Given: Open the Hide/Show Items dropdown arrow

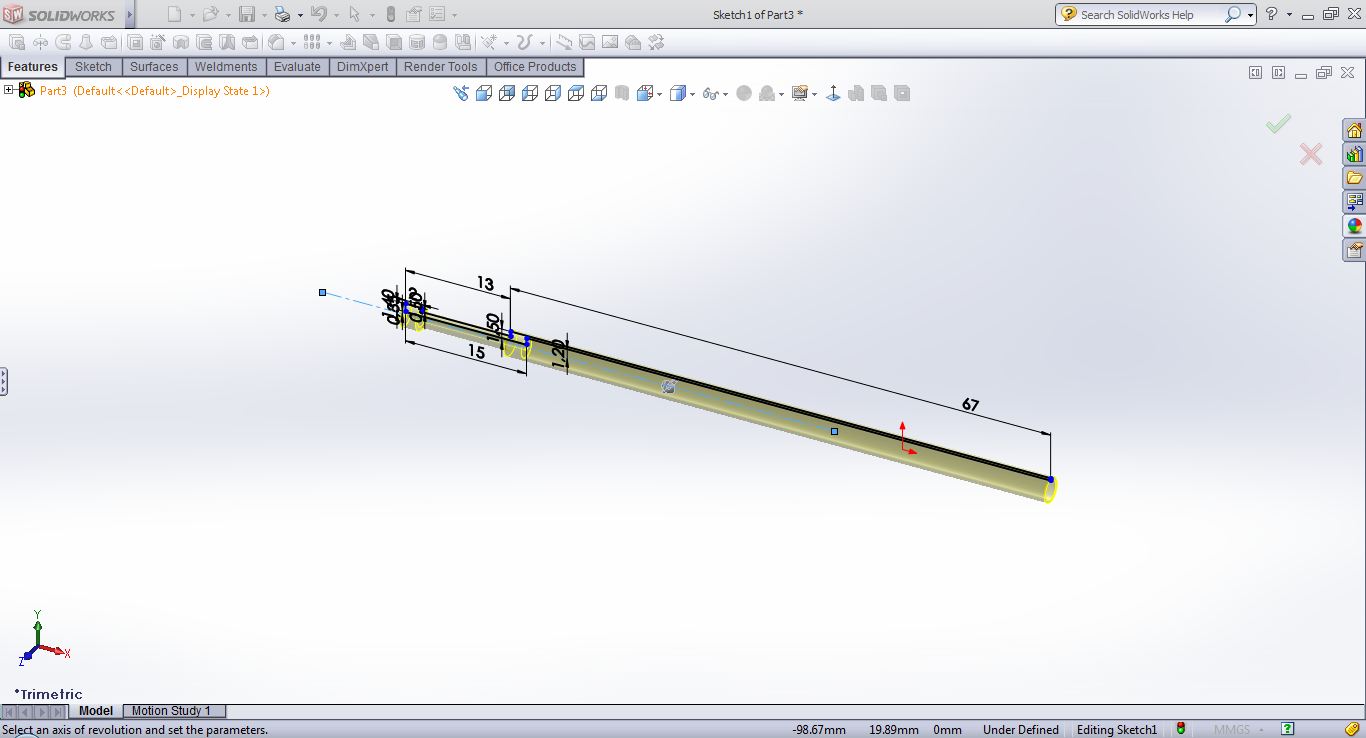Looking at the screenshot, I should tap(724, 95).
